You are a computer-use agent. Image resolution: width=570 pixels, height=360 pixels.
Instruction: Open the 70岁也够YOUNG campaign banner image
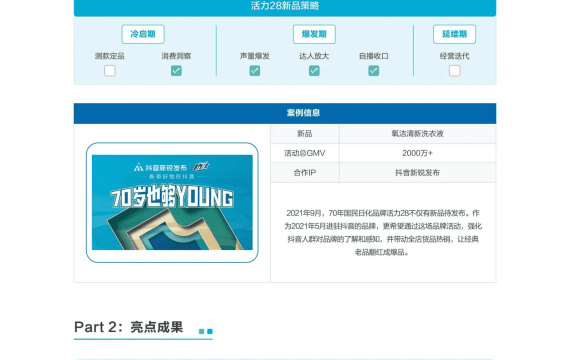pos(172,202)
